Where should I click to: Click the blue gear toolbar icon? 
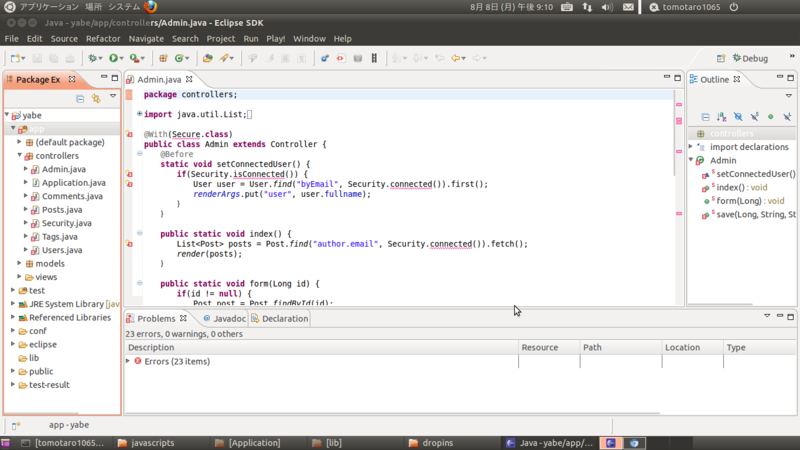click(324, 58)
